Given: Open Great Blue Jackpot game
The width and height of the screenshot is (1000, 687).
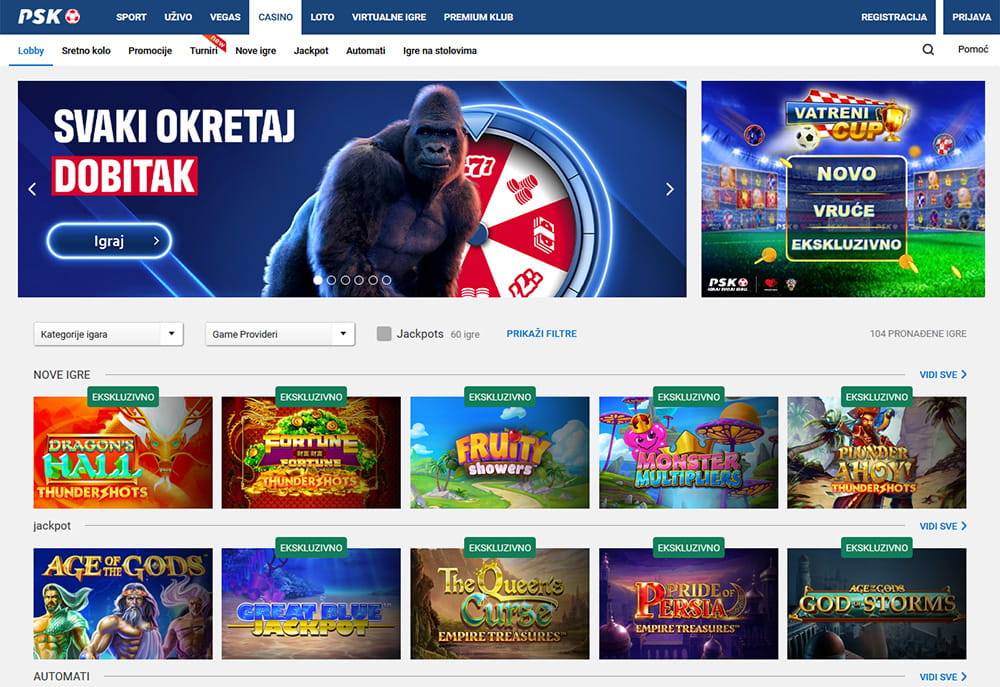Looking at the screenshot, I should click(x=311, y=603).
